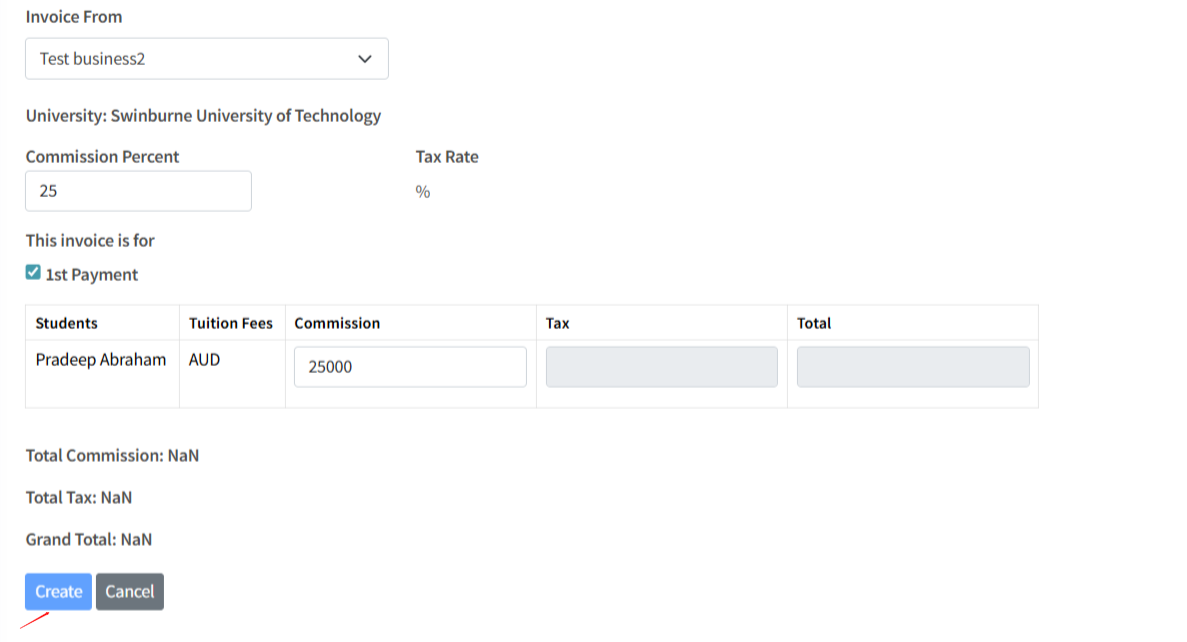Screen dimensions: 1187x642
Task: Click the AUD tuition fees cell
Action: pos(205,360)
